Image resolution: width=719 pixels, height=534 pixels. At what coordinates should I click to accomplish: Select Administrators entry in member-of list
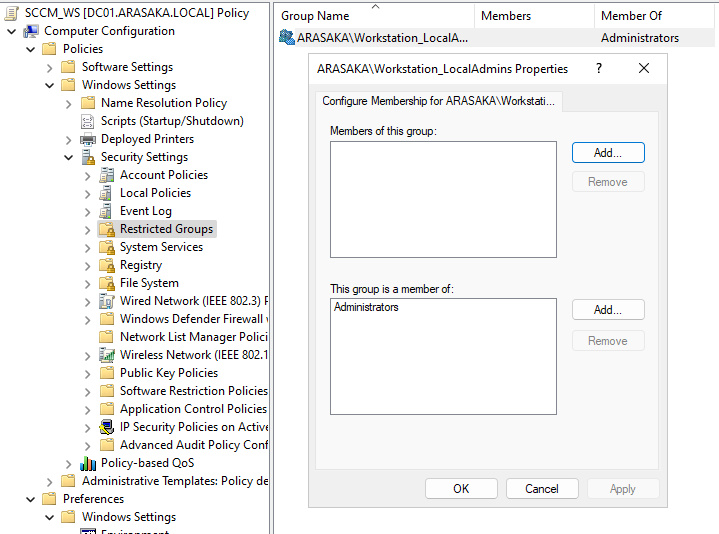pyautogui.click(x=366, y=308)
